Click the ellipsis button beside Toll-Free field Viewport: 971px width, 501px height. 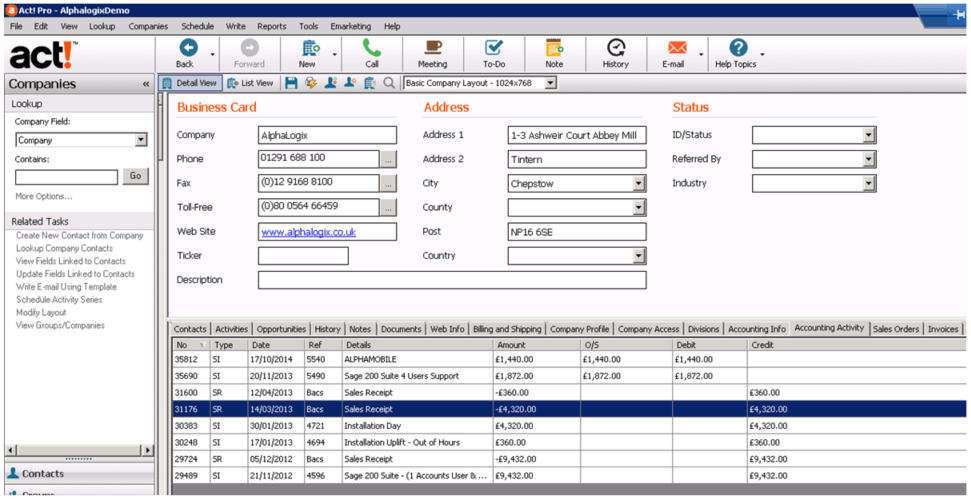coord(388,208)
